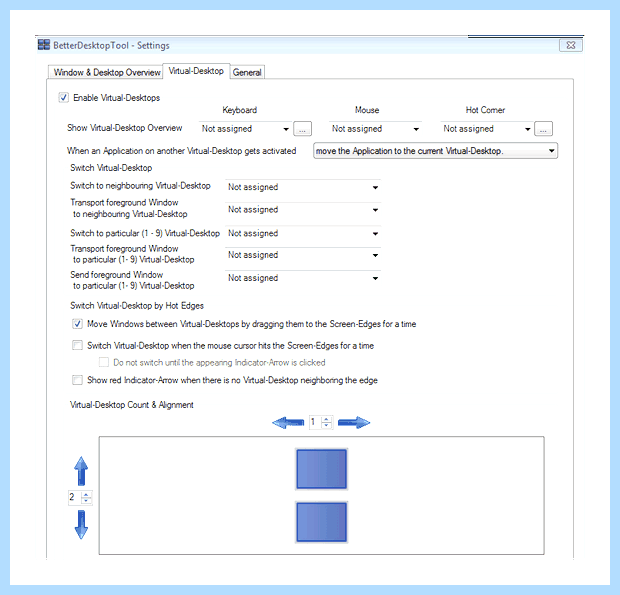The image size is (620, 595).
Task: Select the top virtual desktop thumbnail
Action: click(x=321, y=469)
